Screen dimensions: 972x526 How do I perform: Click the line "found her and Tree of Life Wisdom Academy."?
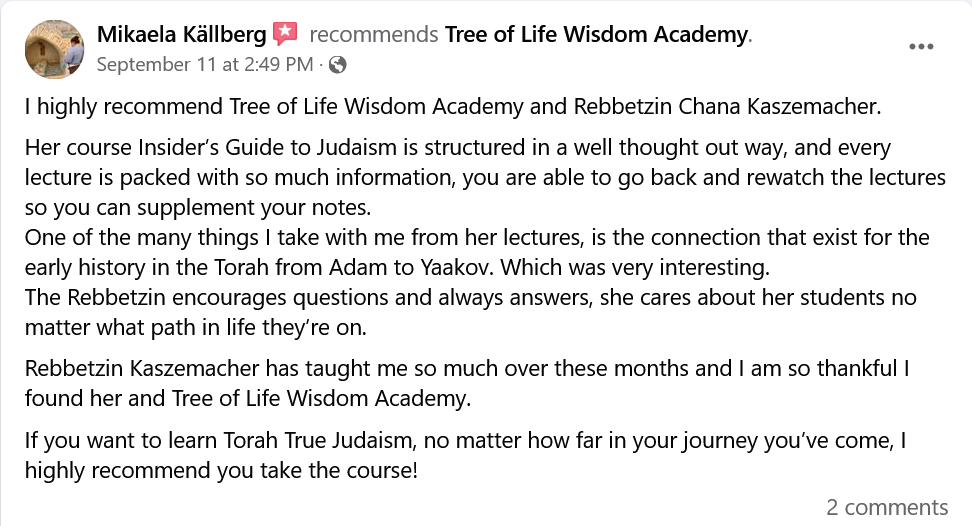(248, 398)
